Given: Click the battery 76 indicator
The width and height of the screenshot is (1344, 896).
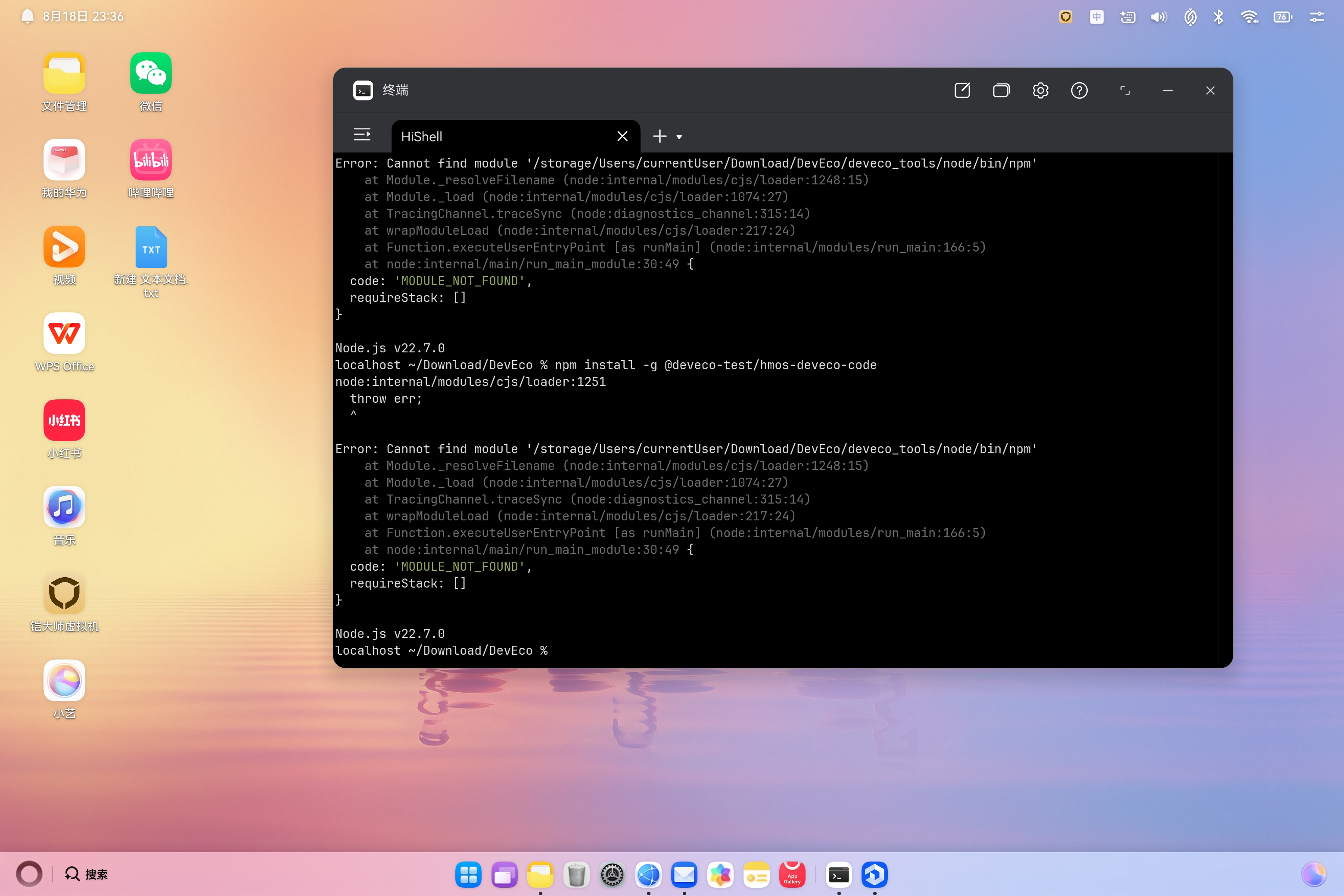Looking at the screenshot, I should pyautogui.click(x=1282, y=16).
